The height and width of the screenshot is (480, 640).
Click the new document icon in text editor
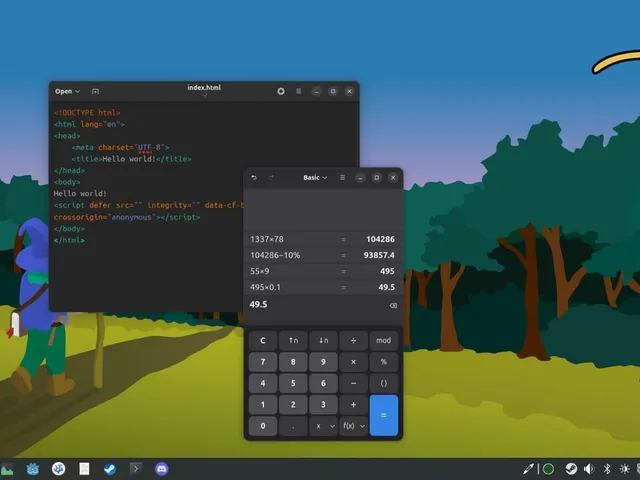(x=95, y=91)
